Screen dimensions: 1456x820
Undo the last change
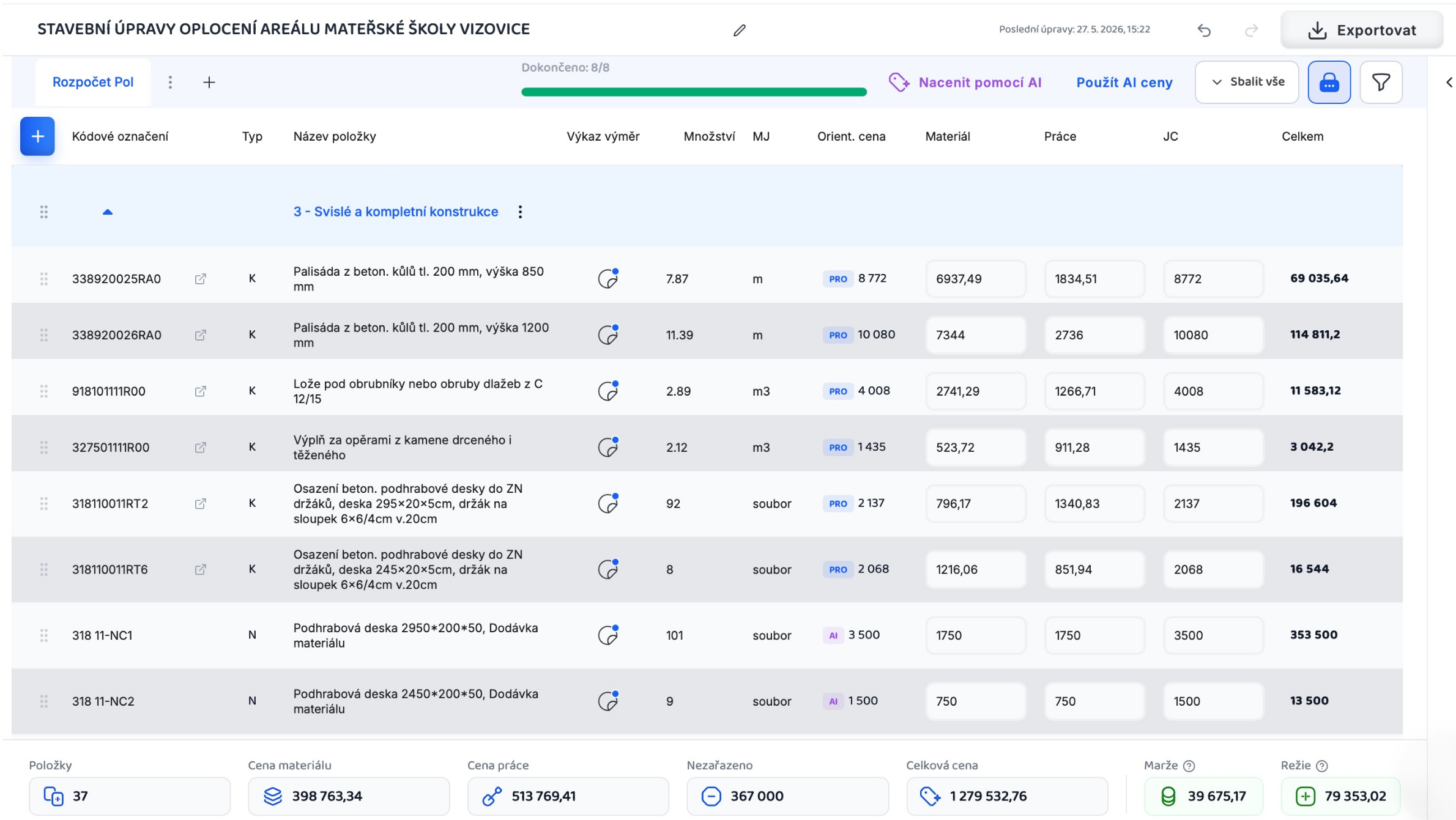tap(1204, 30)
